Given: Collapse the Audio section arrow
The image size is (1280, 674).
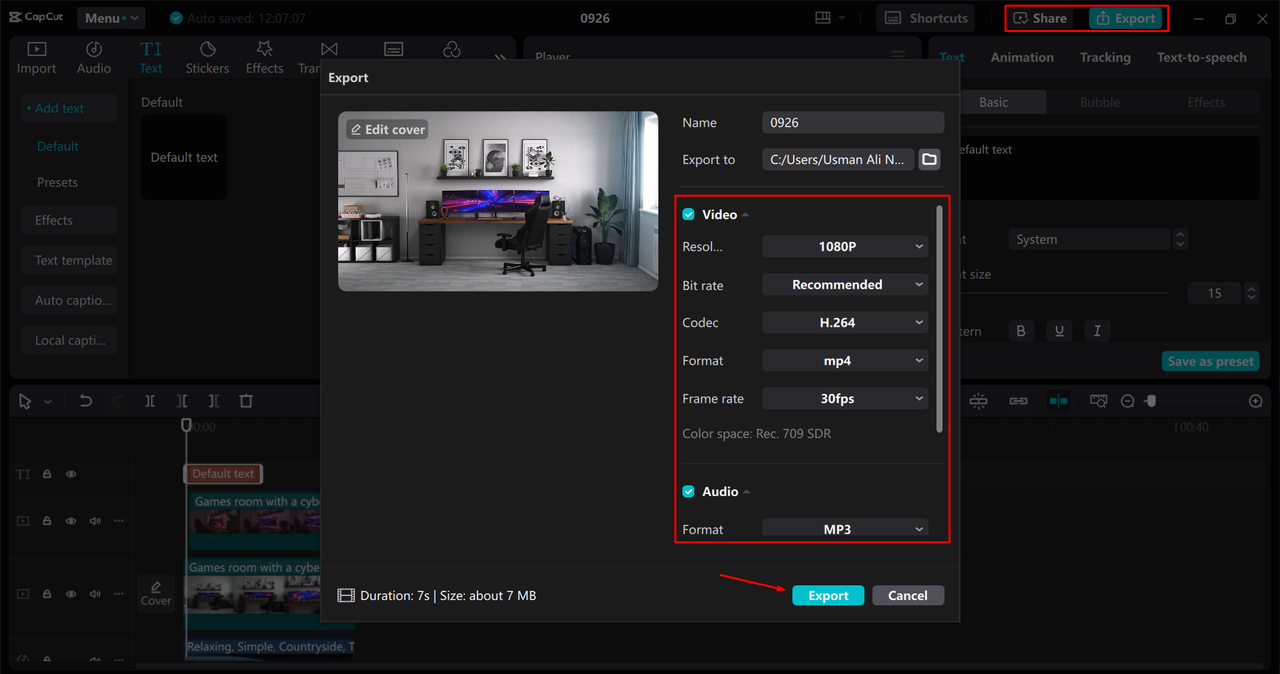Looking at the screenshot, I should (x=747, y=492).
